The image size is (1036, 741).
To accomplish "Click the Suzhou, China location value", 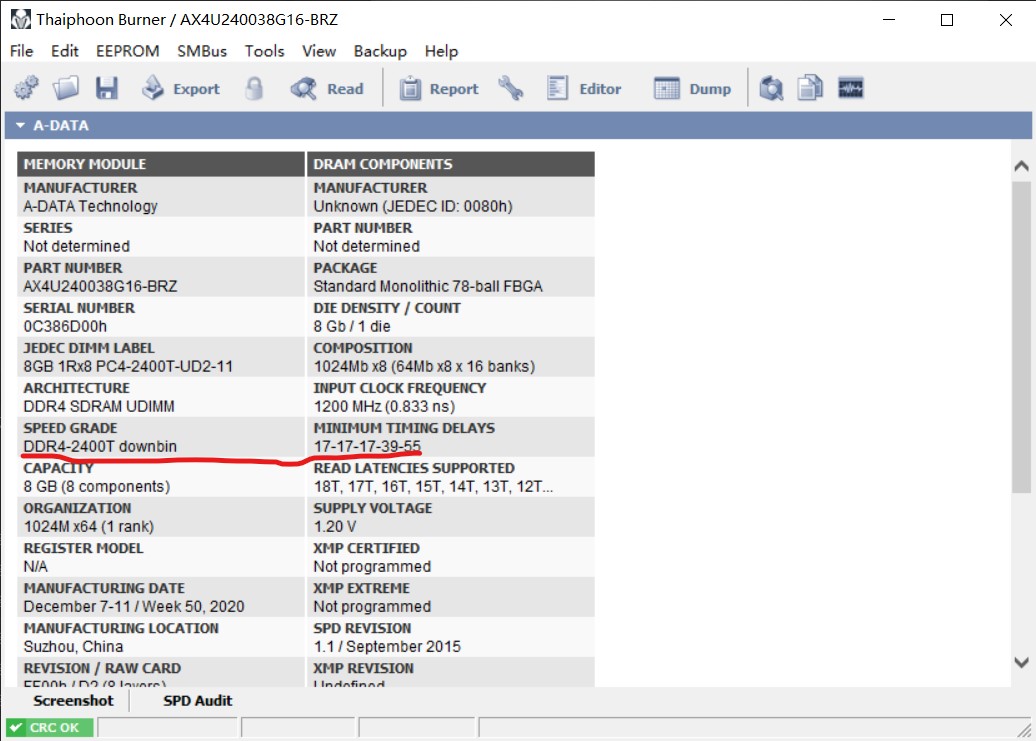I will pos(73,647).
